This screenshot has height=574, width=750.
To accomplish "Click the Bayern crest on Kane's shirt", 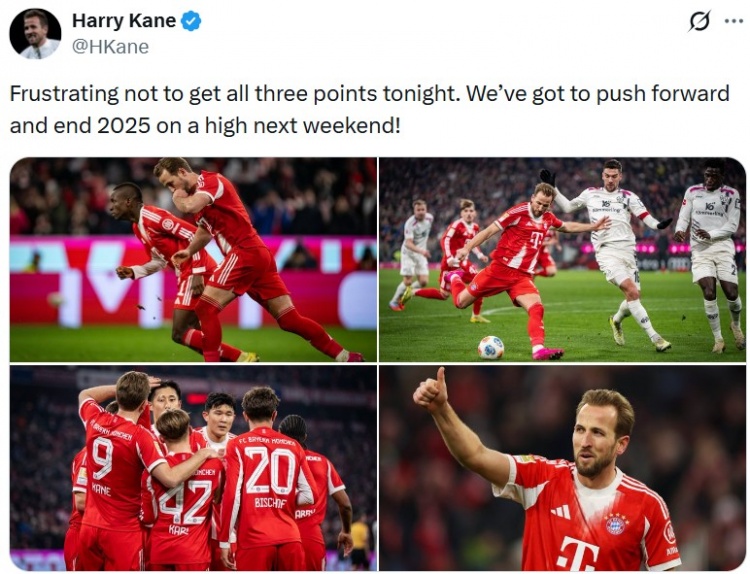I will tap(615, 525).
